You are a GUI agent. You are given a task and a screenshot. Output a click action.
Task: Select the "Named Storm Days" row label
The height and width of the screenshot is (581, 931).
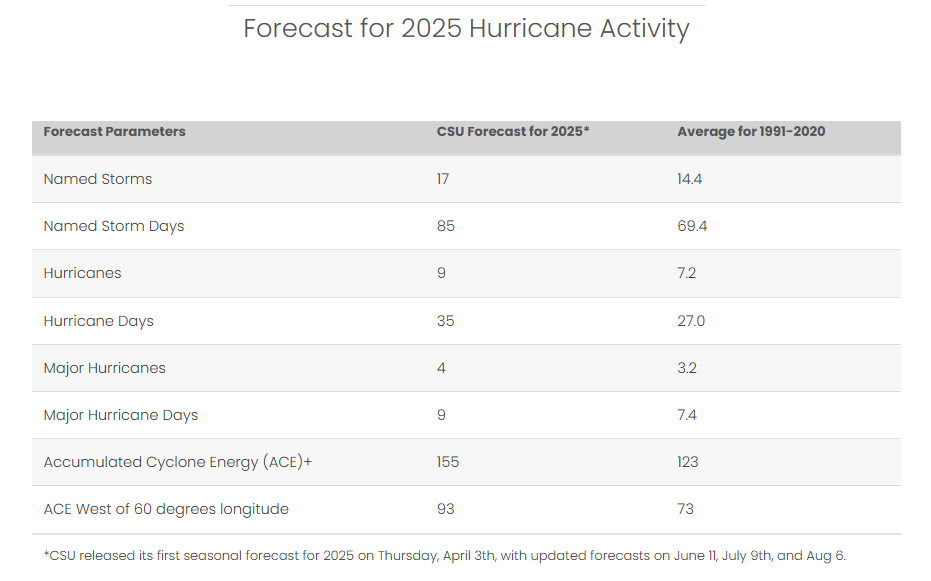coord(114,226)
